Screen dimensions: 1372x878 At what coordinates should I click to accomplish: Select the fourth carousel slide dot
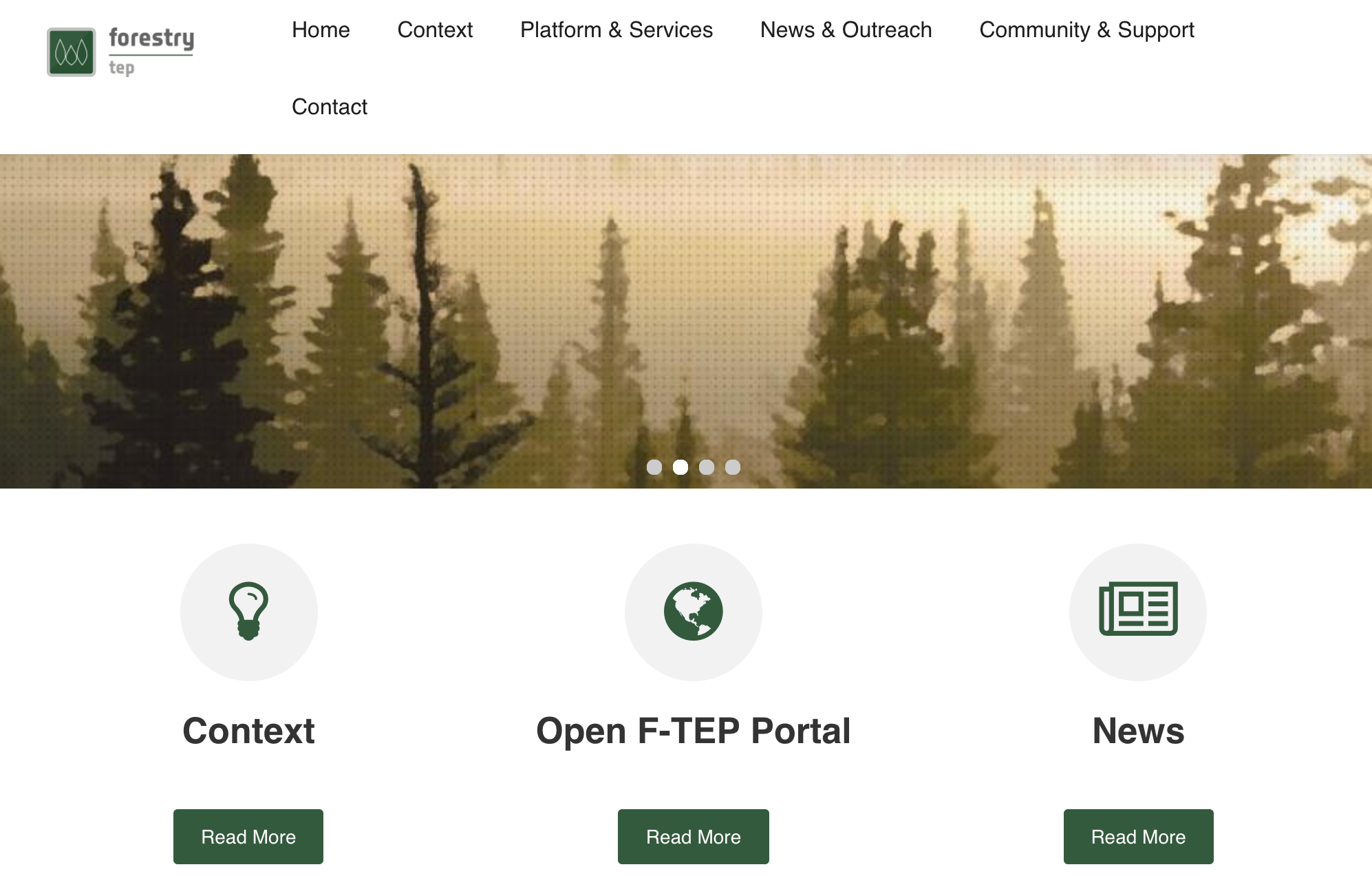733,467
